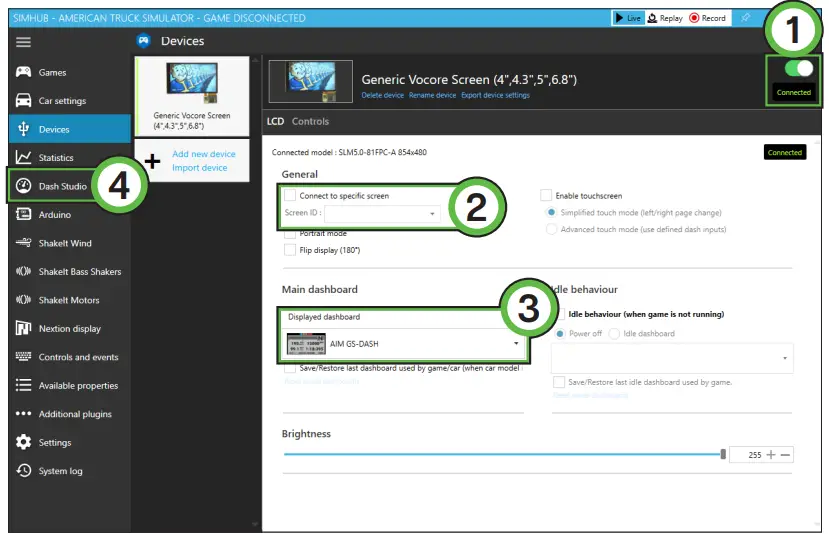
Task: Click the ShakeIt Bass Shakers icon
Action: [23, 271]
